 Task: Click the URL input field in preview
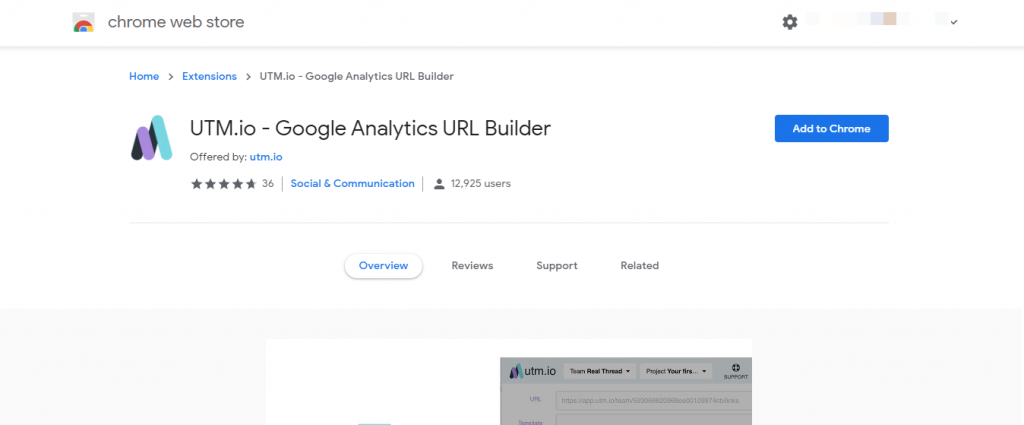(650, 401)
